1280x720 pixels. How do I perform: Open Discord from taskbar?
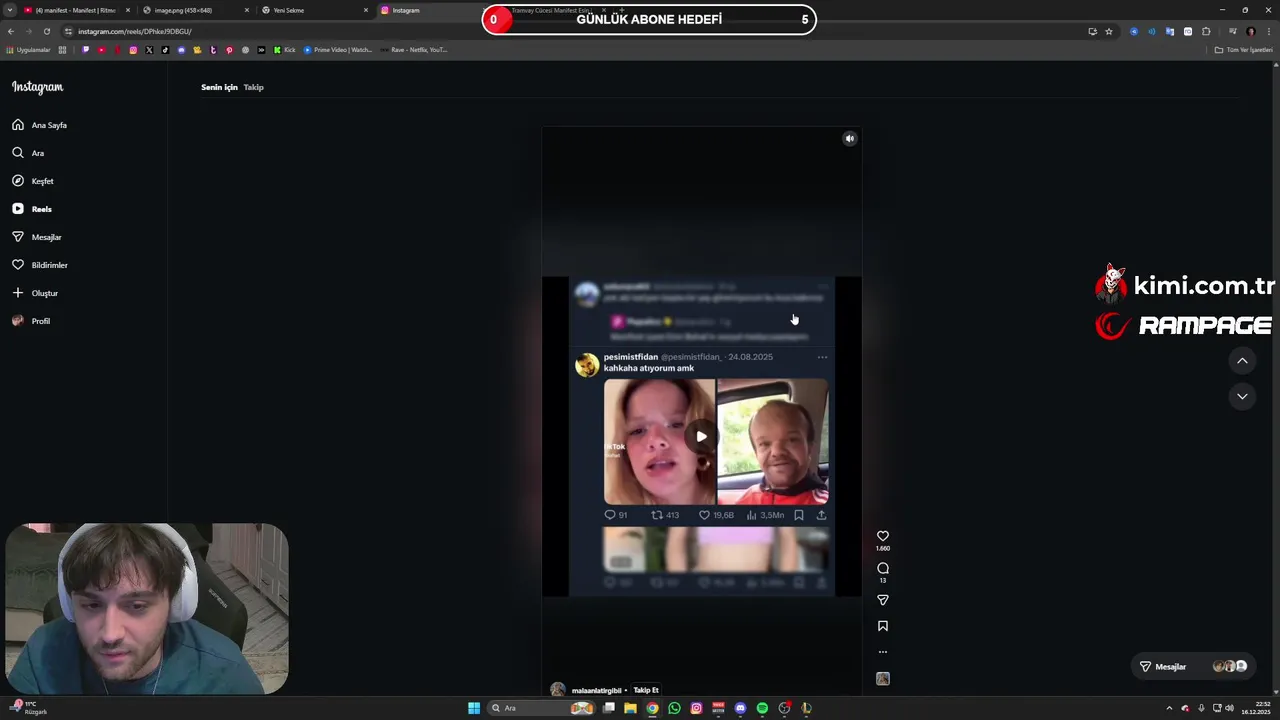[740, 708]
